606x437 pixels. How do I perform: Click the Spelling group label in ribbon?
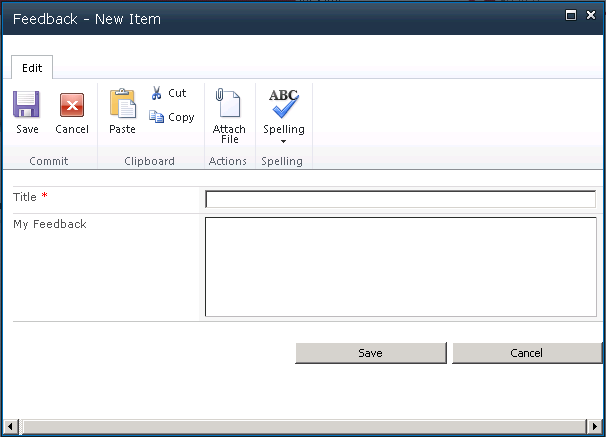coord(282,161)
